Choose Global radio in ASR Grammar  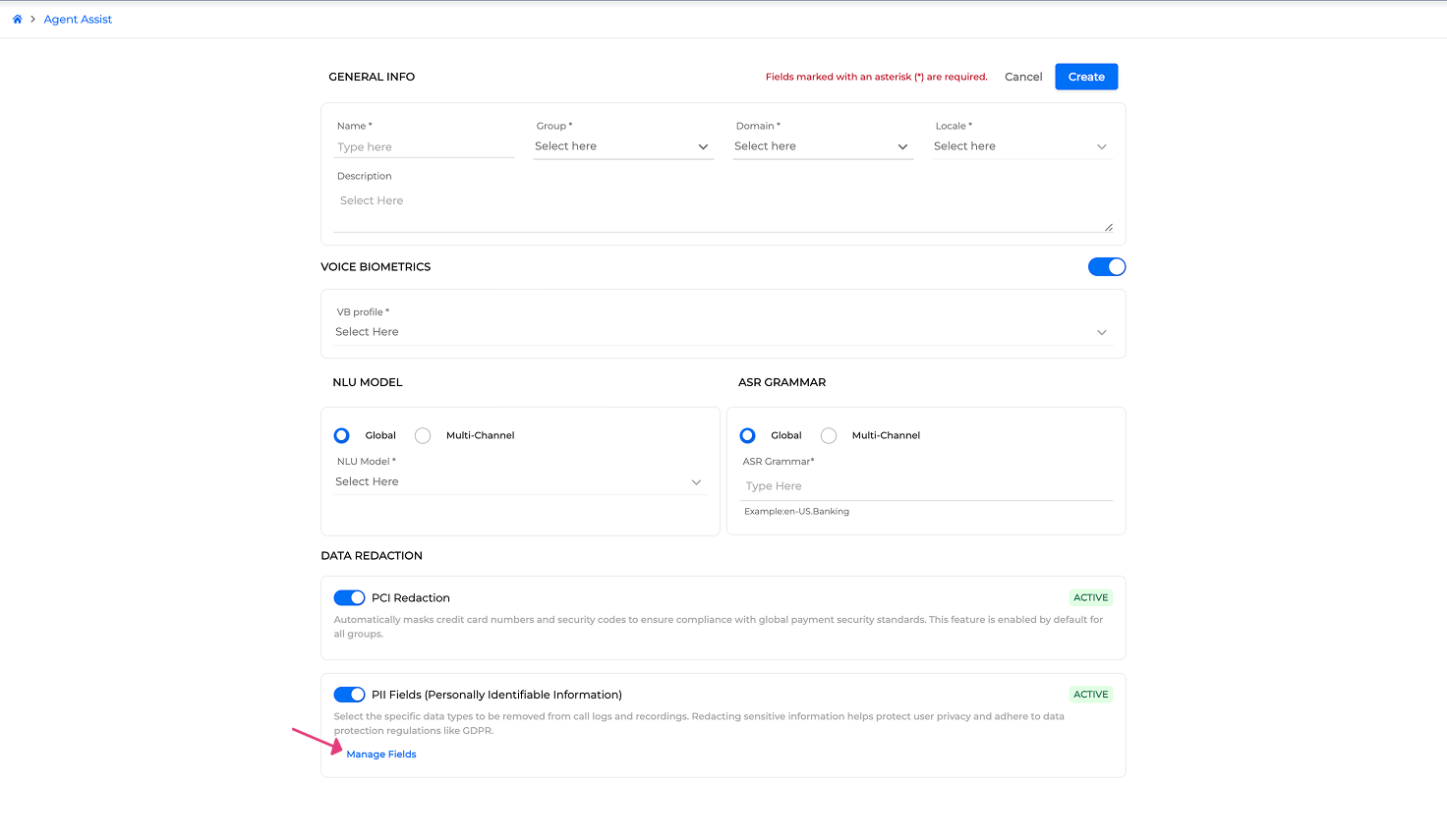747,435
